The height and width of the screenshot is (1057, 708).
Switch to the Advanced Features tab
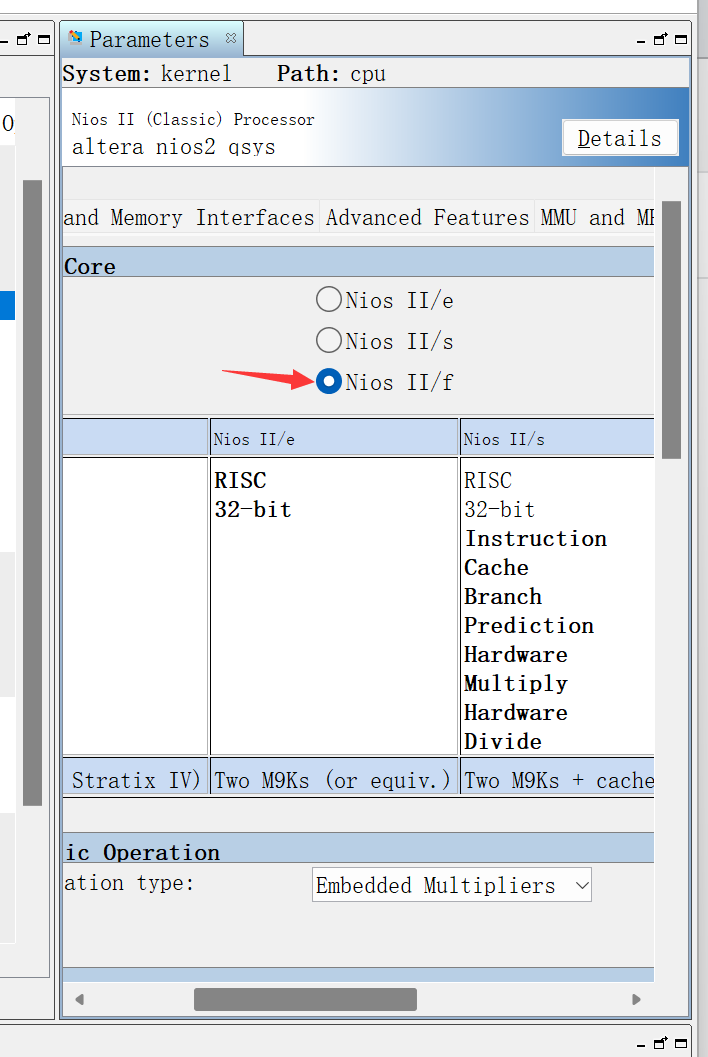tap(427, 218)
